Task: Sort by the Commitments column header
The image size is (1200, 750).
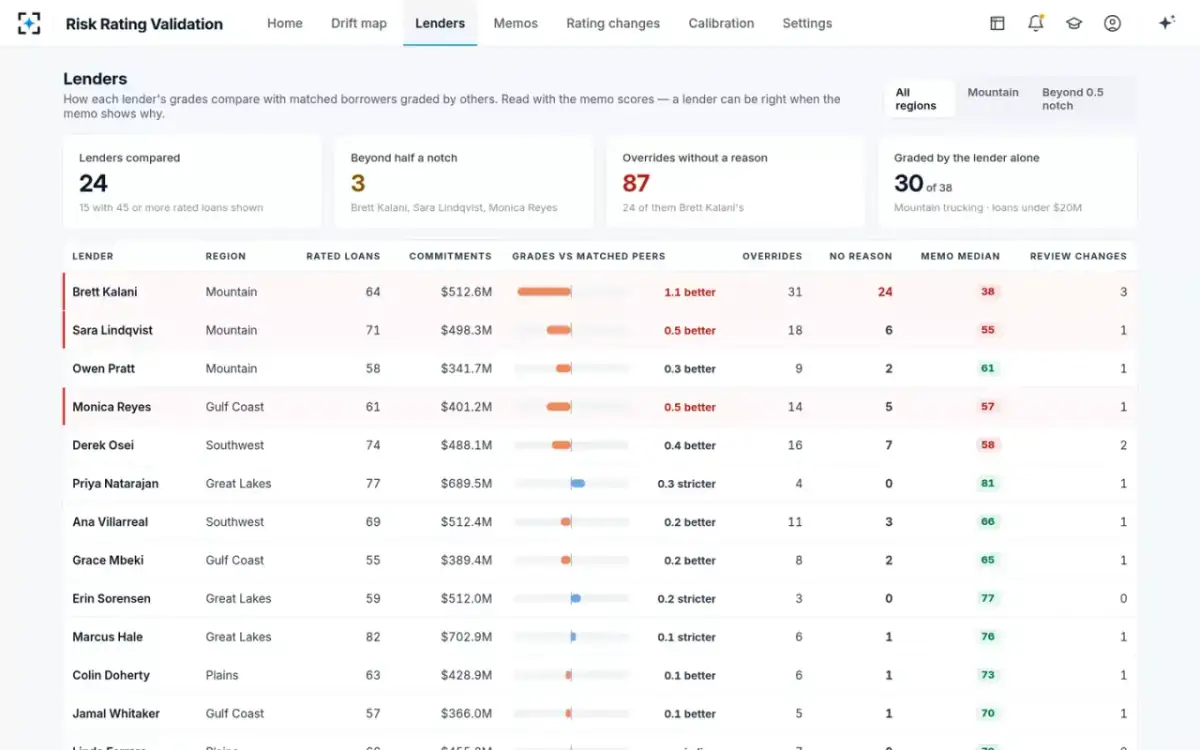Action: [x=450, y=256]
